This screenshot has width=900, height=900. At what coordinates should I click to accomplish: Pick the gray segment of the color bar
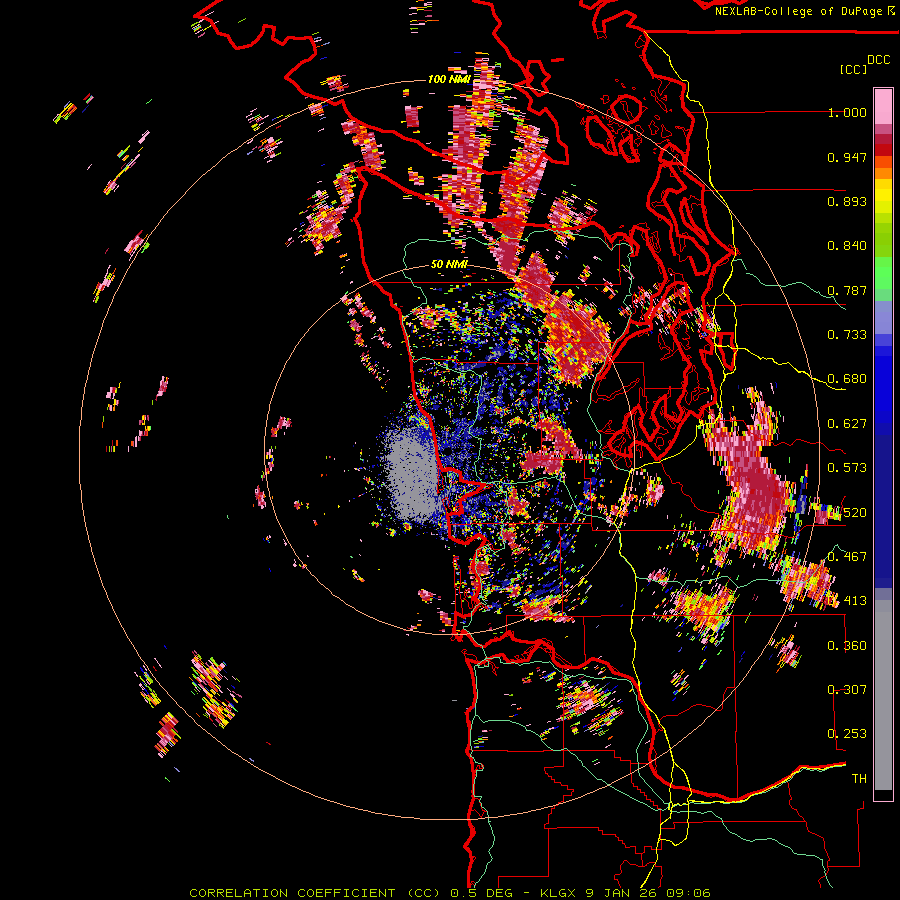coord(883,690)
